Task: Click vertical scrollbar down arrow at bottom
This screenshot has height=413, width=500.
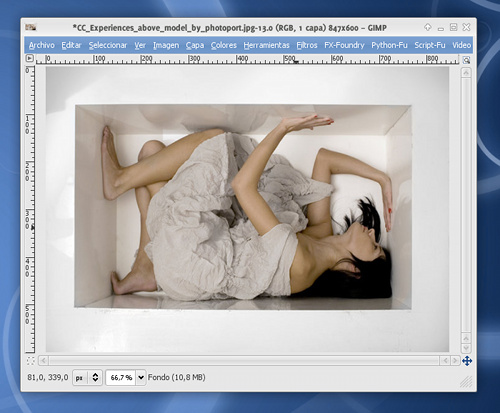Action: click(466, 348)
